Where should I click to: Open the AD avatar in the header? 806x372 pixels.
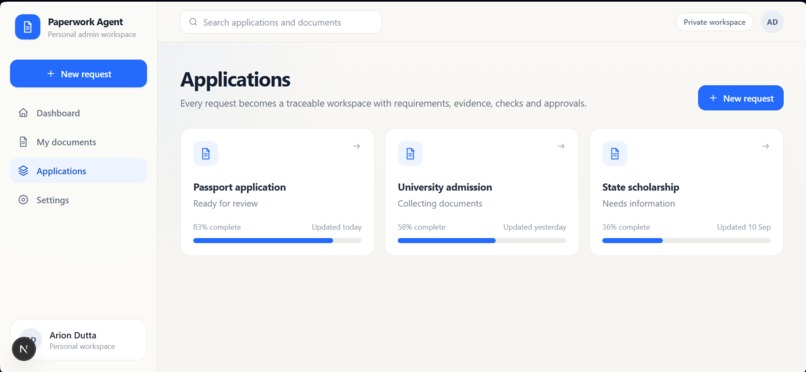pyautogui.click(x=772, y=22)
